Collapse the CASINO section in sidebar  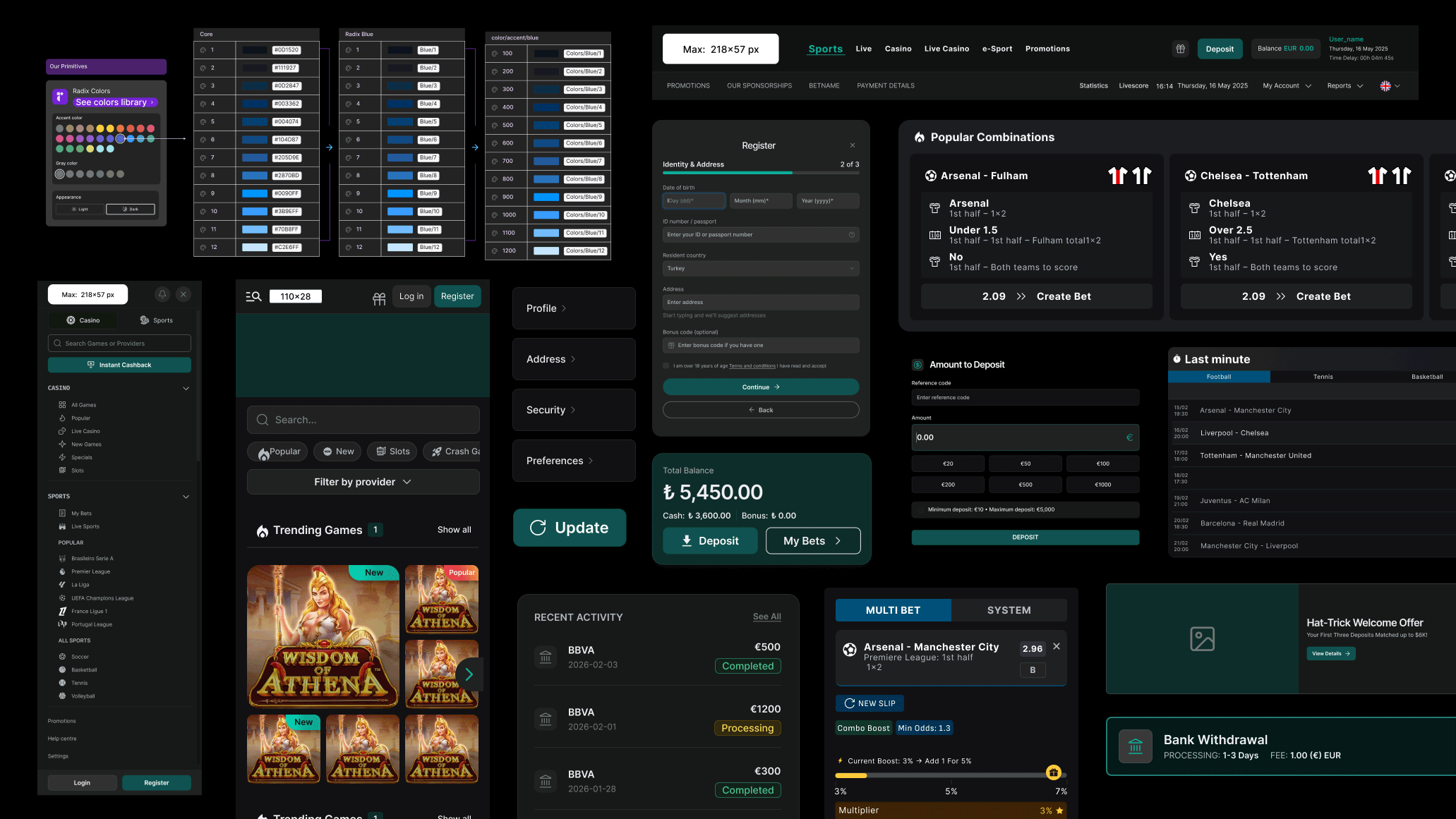point(186,388)
